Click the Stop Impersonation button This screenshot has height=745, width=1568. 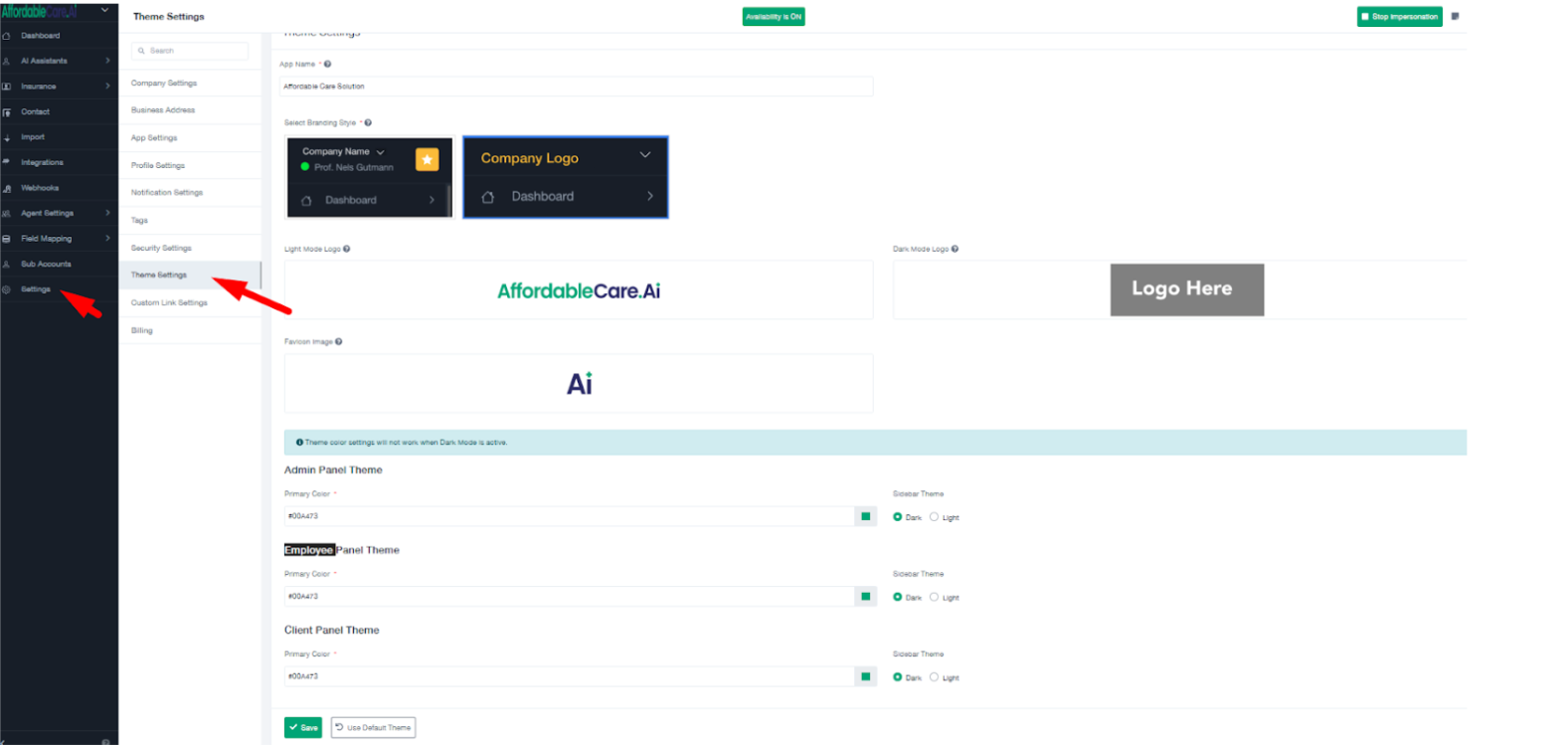point(1400,17)
